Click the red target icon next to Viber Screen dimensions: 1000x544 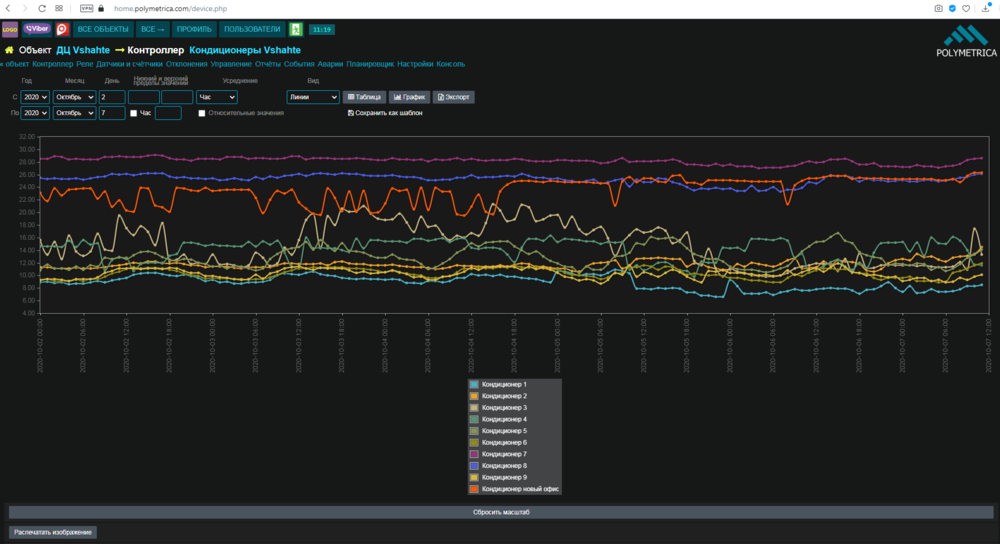pyautogui.click(x=62, y=29)
